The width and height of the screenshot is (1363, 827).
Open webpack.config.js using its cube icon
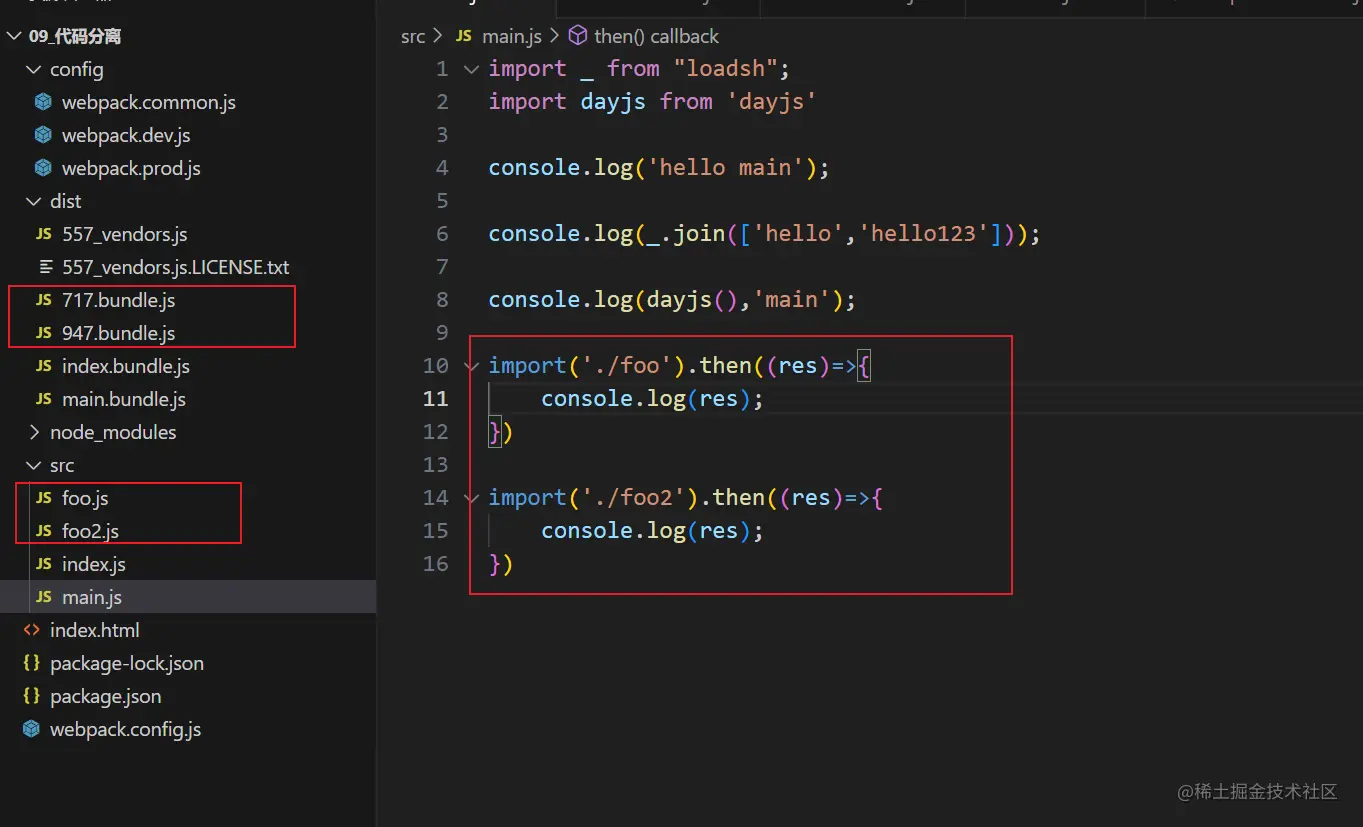31,729
